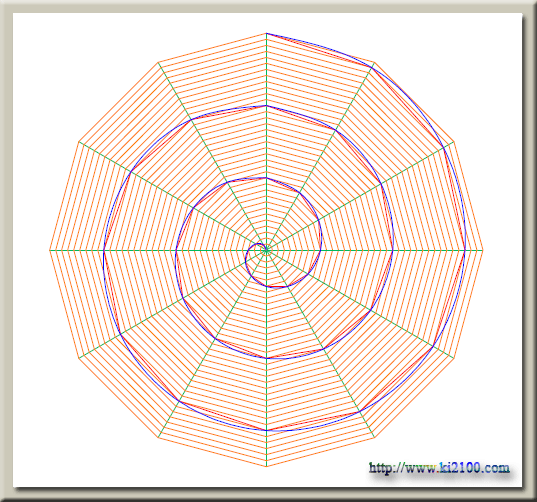Select the spiral's innermost crossing on the upper vertical spoke
This screenshot has height=502, width=537.
pos(266,178)
